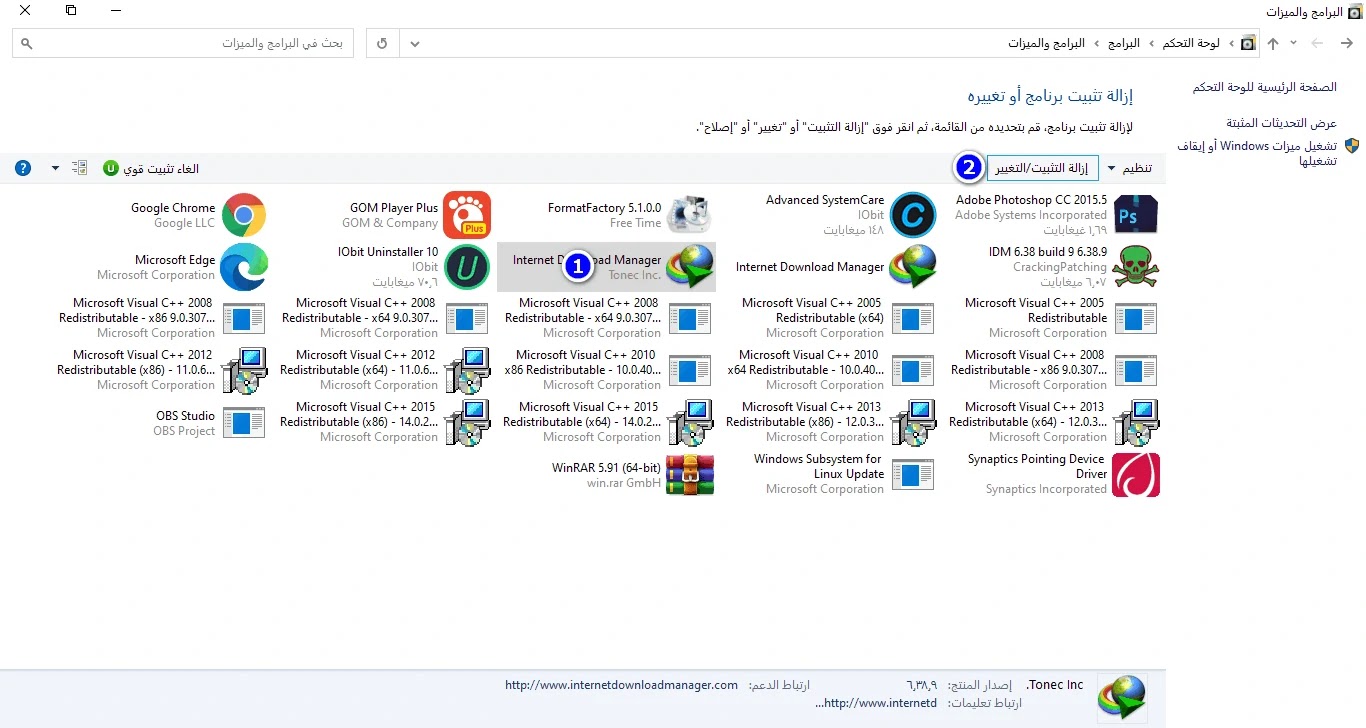The height and width of the screenshot is (728, 1366).
Task: Select Visual C++ 2015 Redistributable (x86) 14.0.2
Action: (383, 422)
